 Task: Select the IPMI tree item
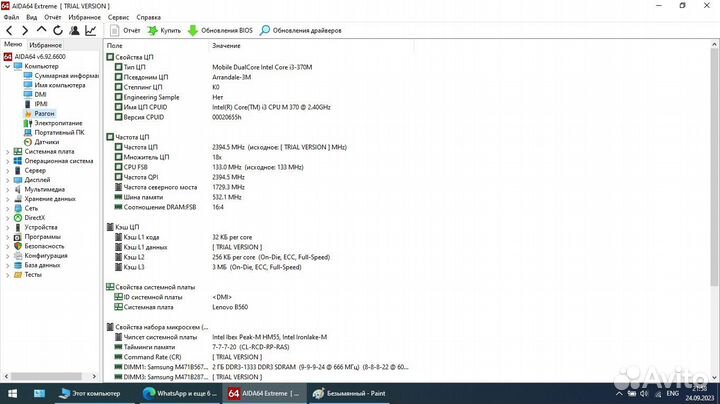pos(36,104)
